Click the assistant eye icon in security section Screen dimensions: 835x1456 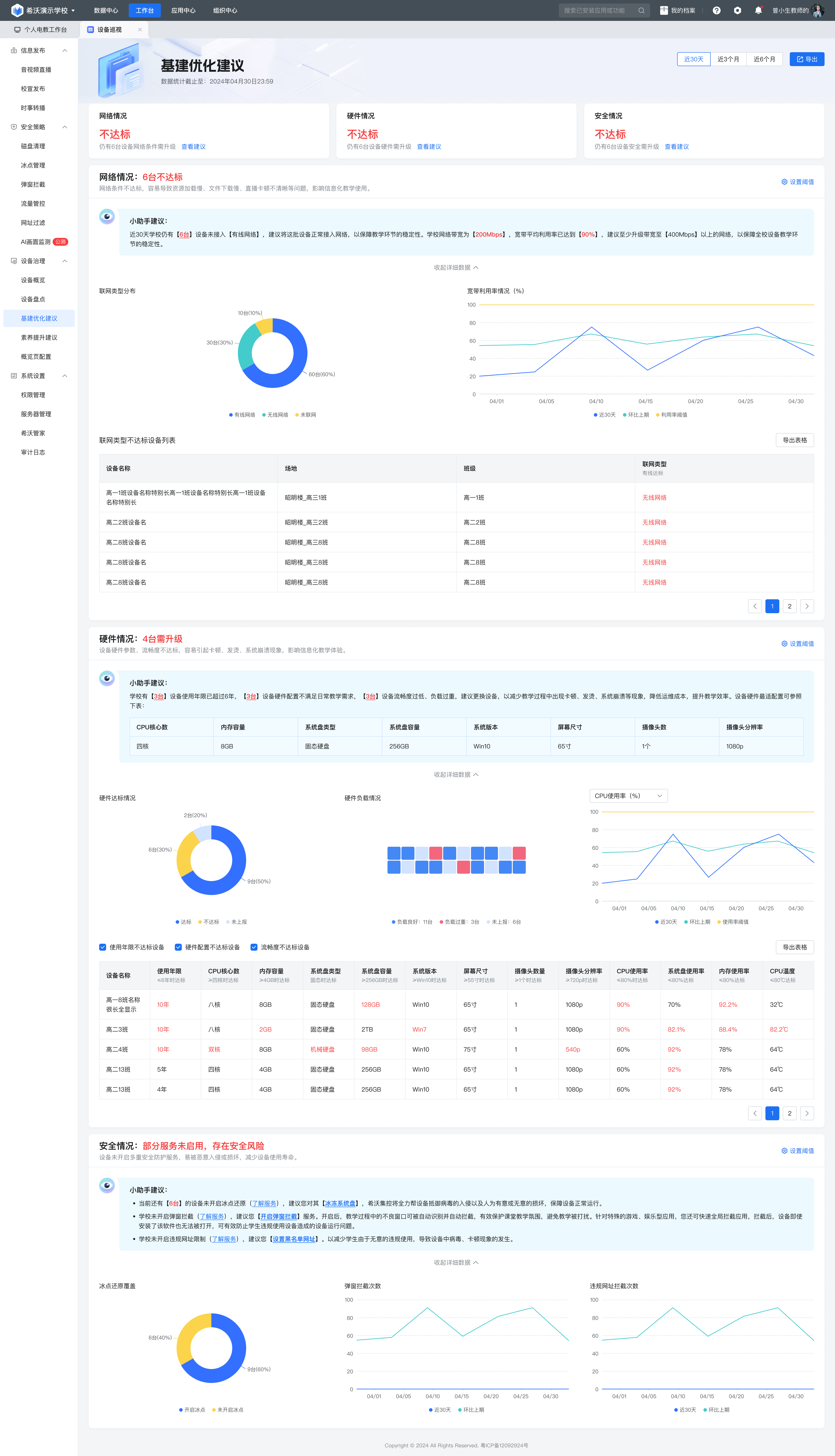[107, 1185]
